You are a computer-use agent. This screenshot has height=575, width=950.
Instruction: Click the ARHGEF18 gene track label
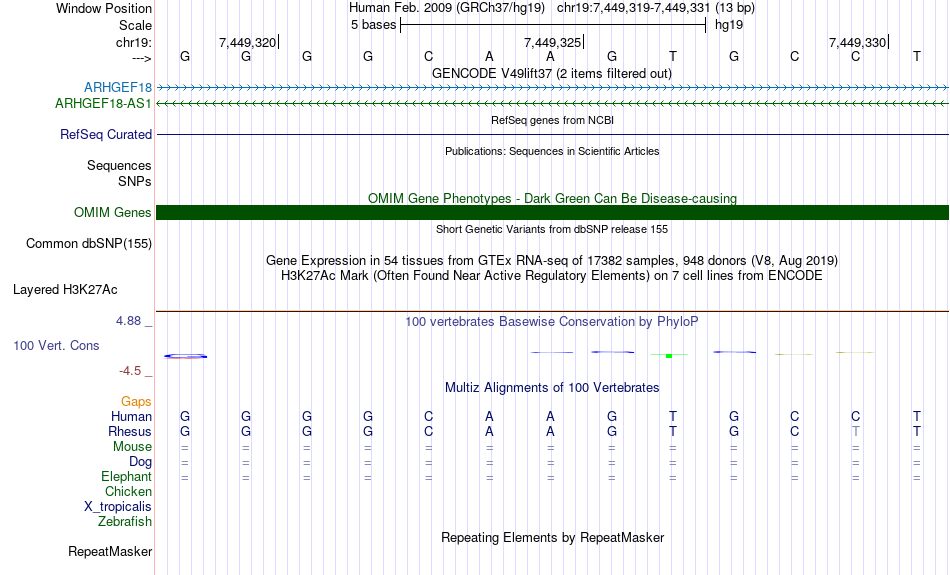[118, 88]
